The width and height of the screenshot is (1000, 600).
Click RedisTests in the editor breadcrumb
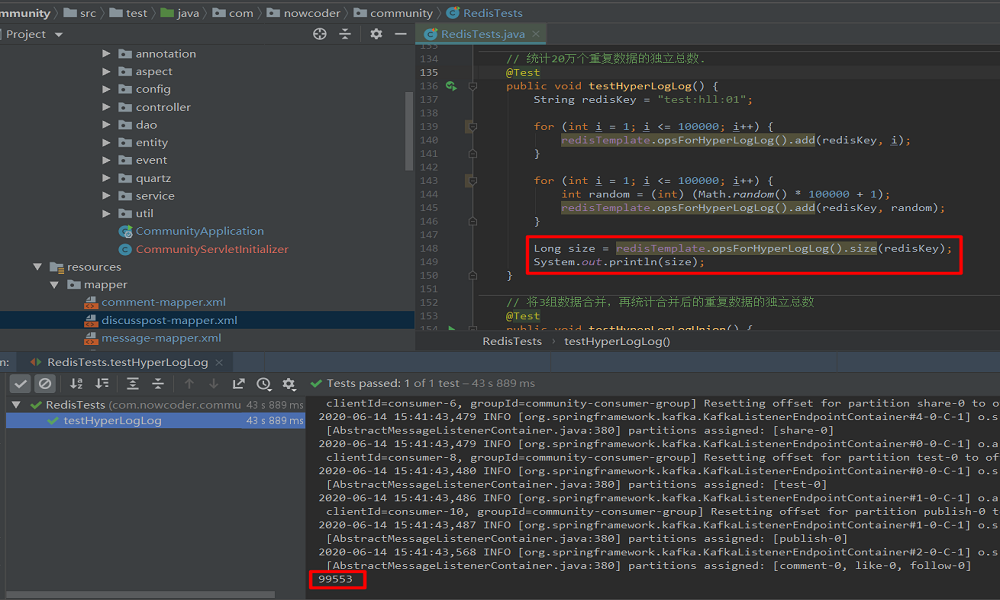[512, 341]
